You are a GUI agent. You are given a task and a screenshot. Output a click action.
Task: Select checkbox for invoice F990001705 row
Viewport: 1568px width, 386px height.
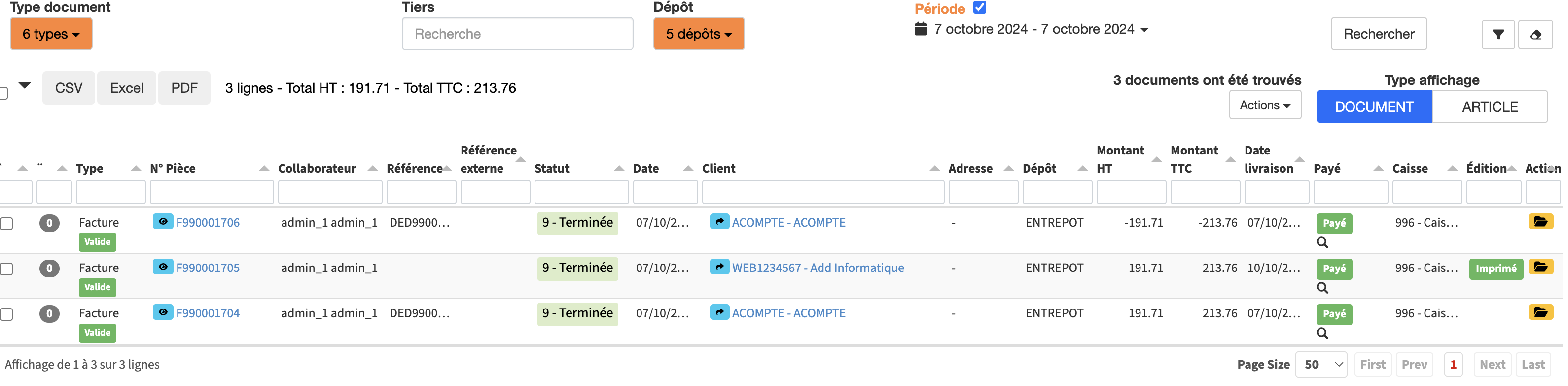7,269
